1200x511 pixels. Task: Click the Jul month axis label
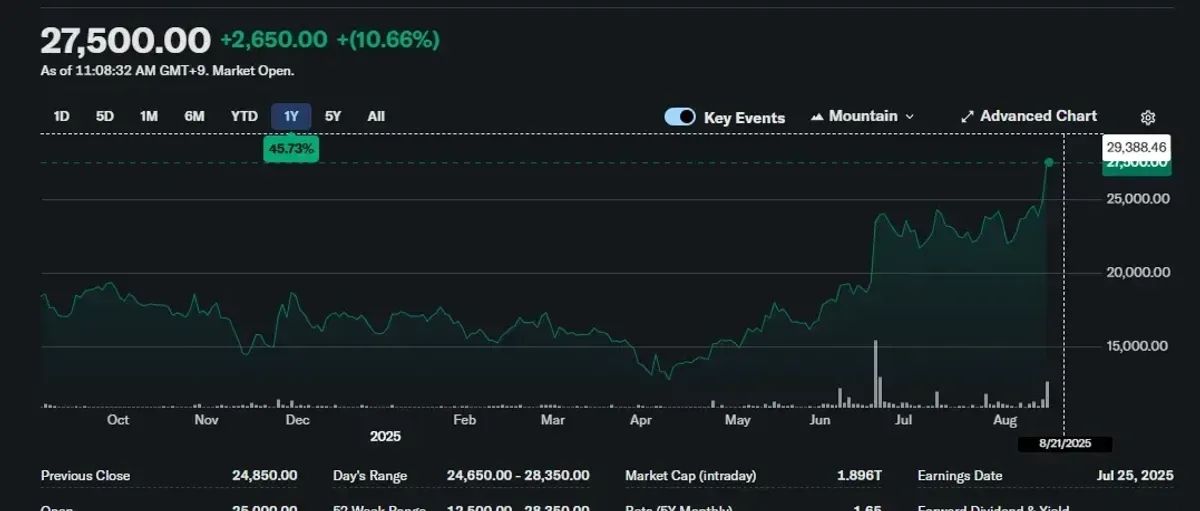pos(903,420)
